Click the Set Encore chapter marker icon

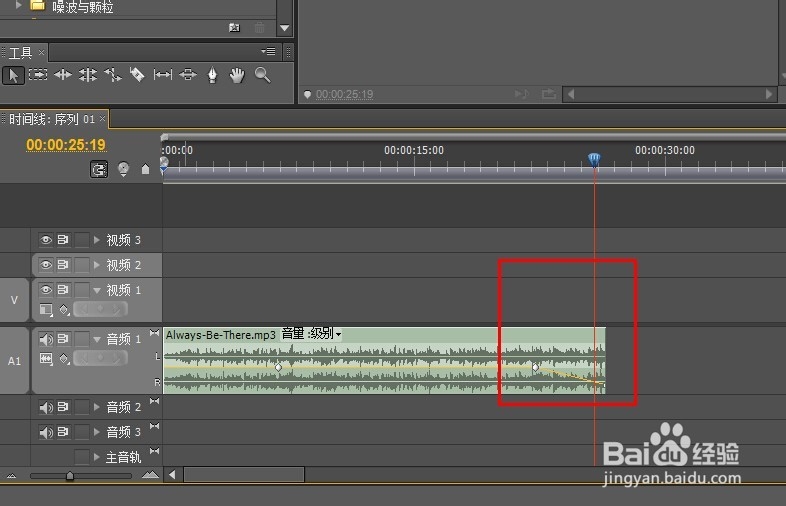coord(123,169)
